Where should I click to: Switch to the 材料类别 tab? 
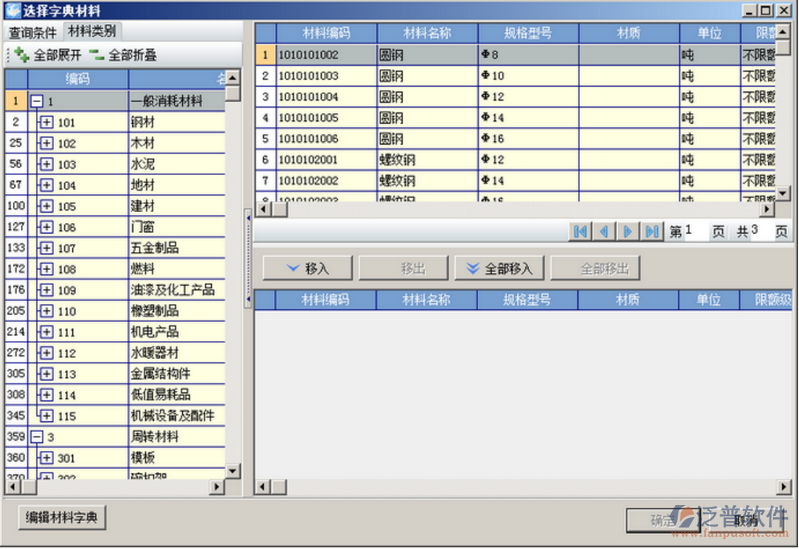pyautogui.click(x=91, y=31)
